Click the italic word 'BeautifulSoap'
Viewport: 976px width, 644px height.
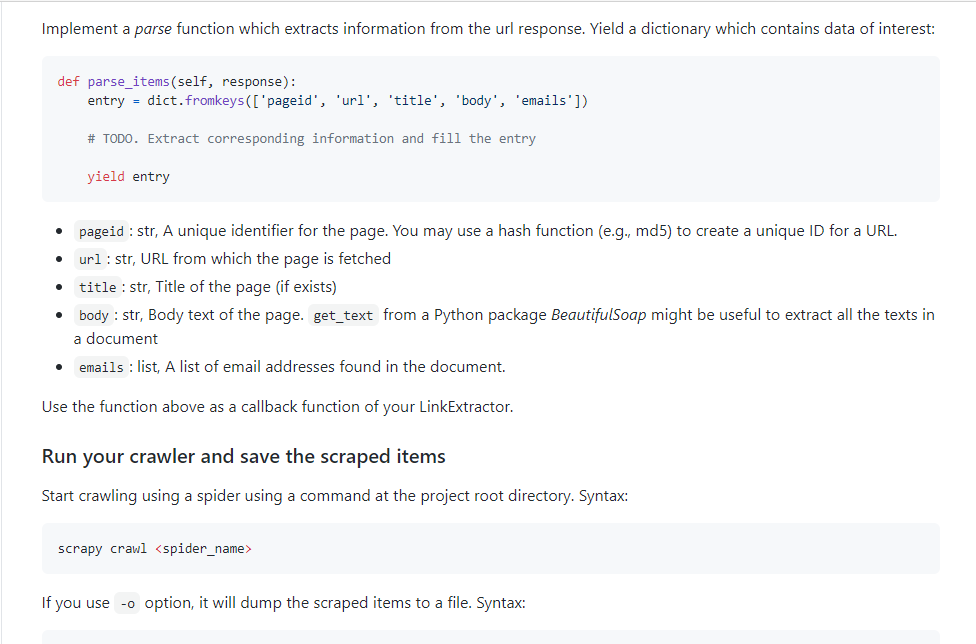coord(599,315)
